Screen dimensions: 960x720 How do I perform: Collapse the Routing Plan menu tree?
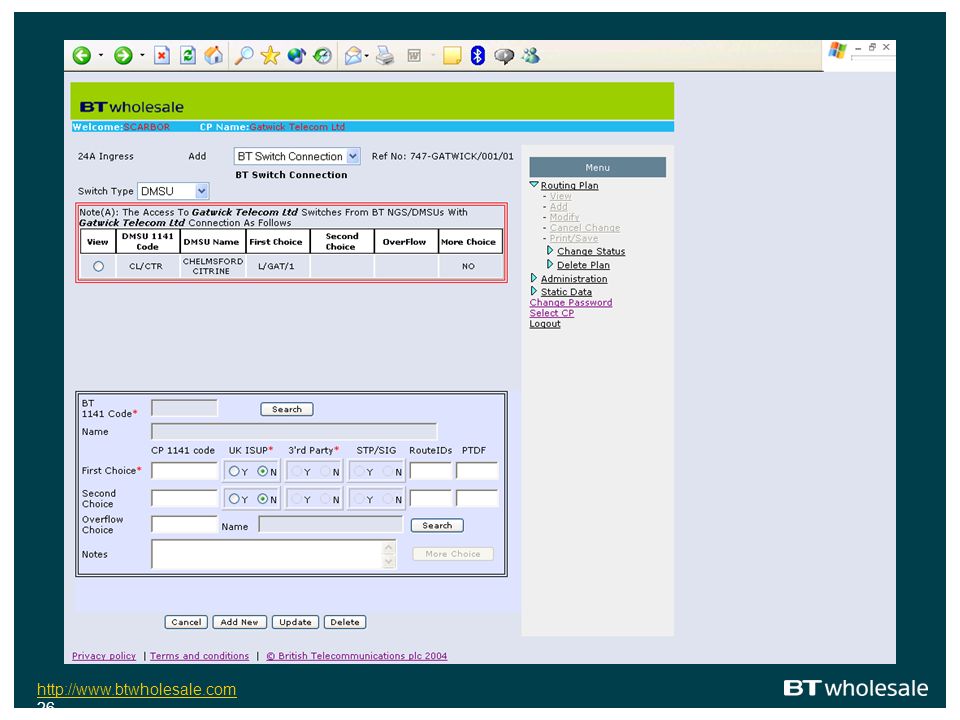pyautogui.click(x=534, y=184)
